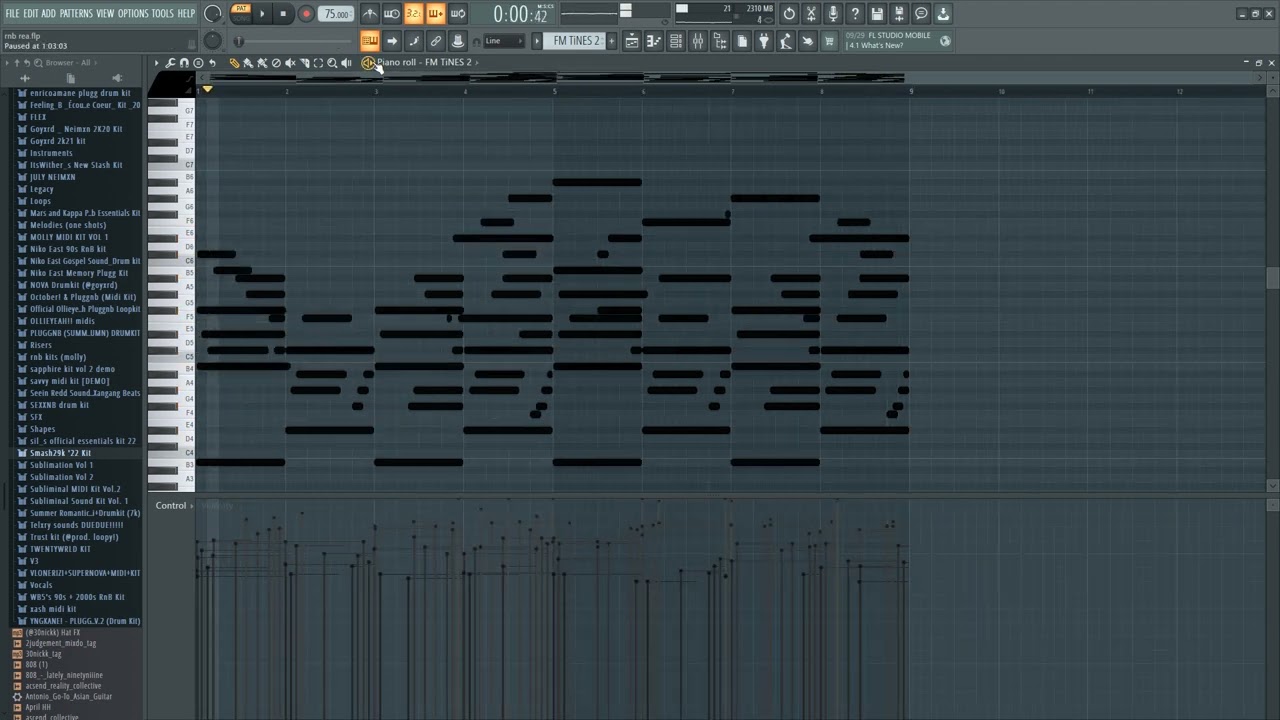1280x720 pixels.
Task: Toggle Wait for input before recording
Action: pos(391,14)
